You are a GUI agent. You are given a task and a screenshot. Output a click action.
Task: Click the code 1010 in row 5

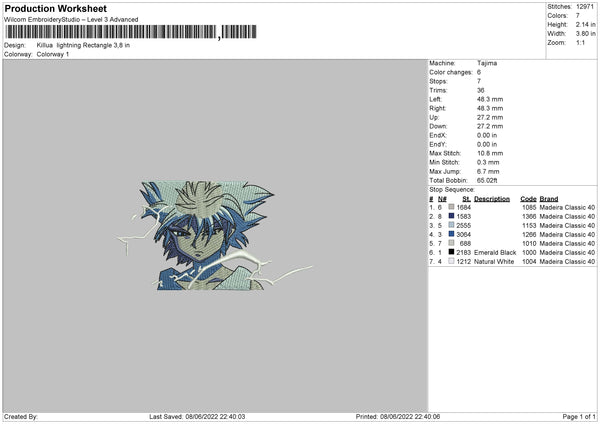pos(529,243)
